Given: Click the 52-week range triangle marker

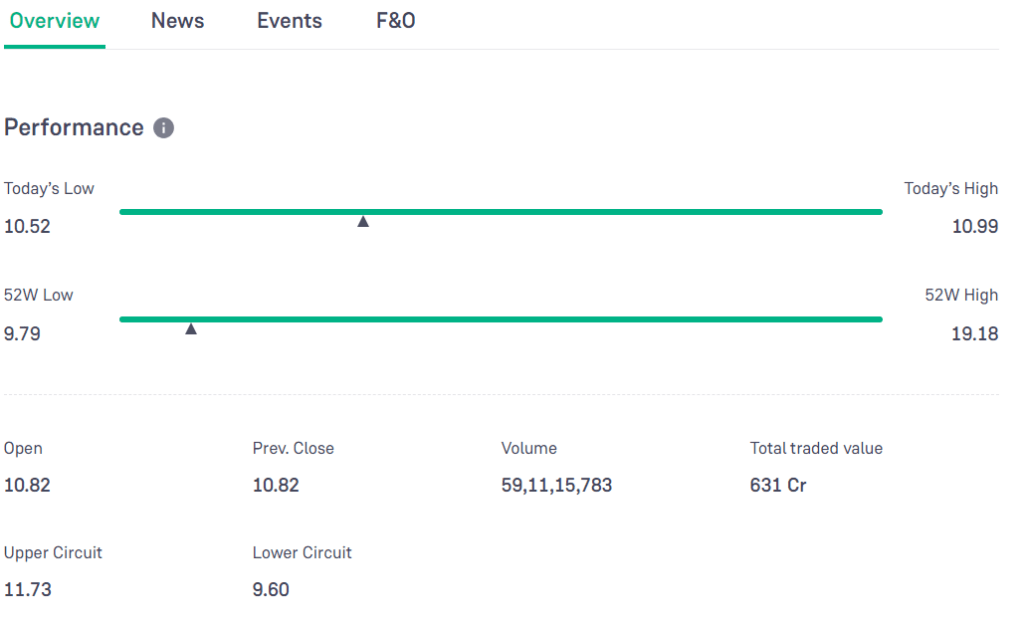Looking at the screenshot, I should tap(191, 329).
